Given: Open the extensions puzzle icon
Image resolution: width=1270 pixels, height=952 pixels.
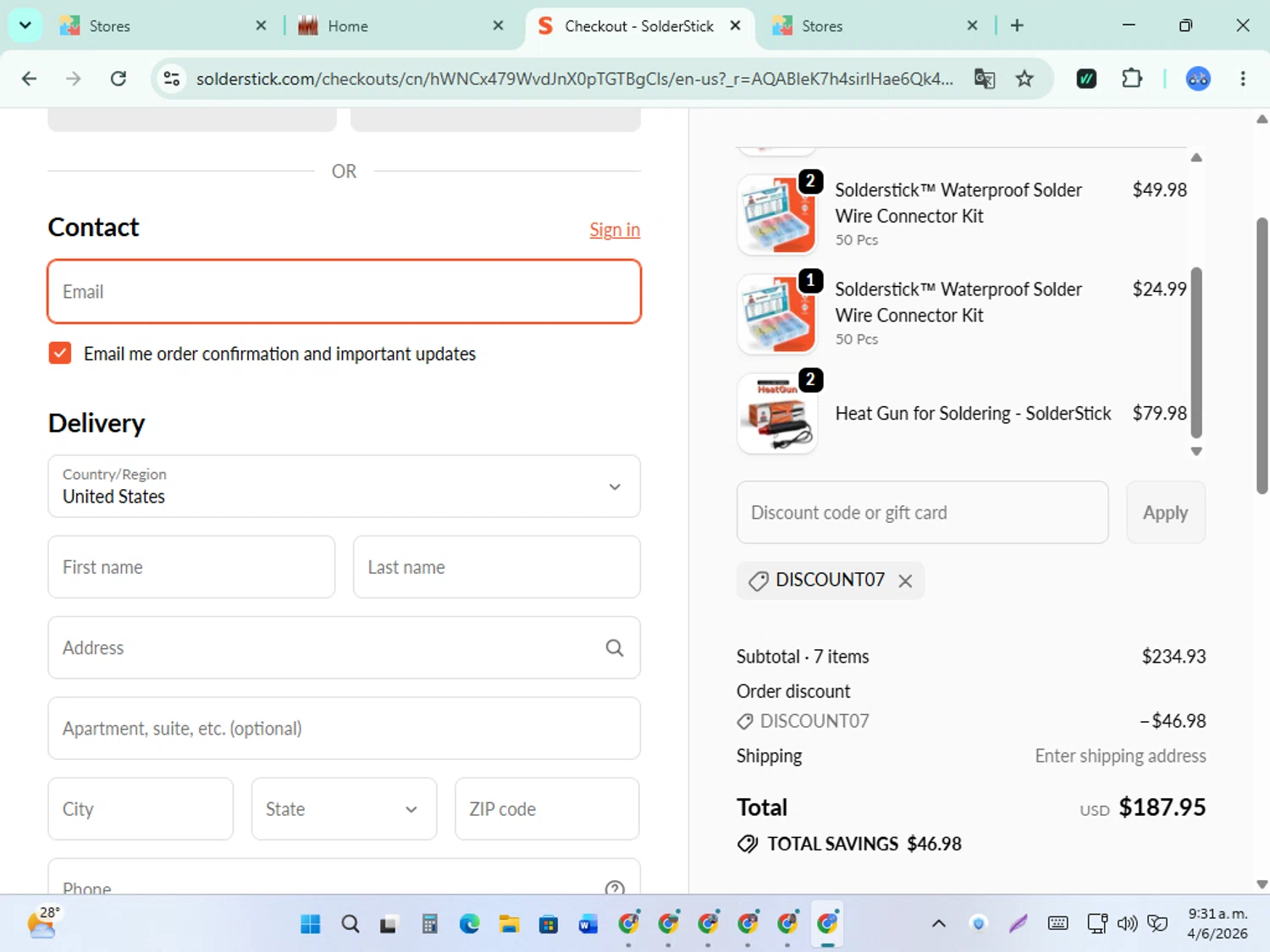Looking at the screenshot, I should [1131, 79].
